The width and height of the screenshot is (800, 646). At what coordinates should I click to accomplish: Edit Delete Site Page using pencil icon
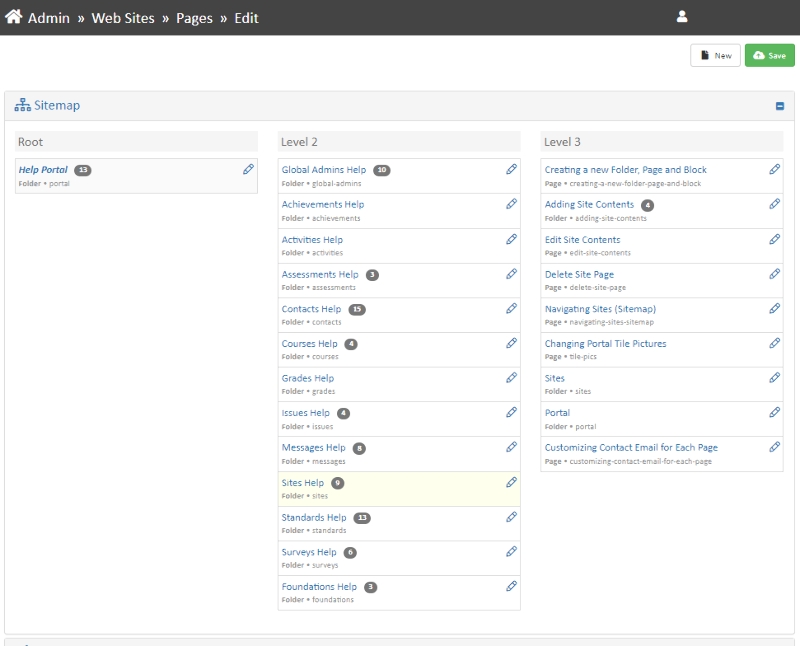click(x=774, y=274)
